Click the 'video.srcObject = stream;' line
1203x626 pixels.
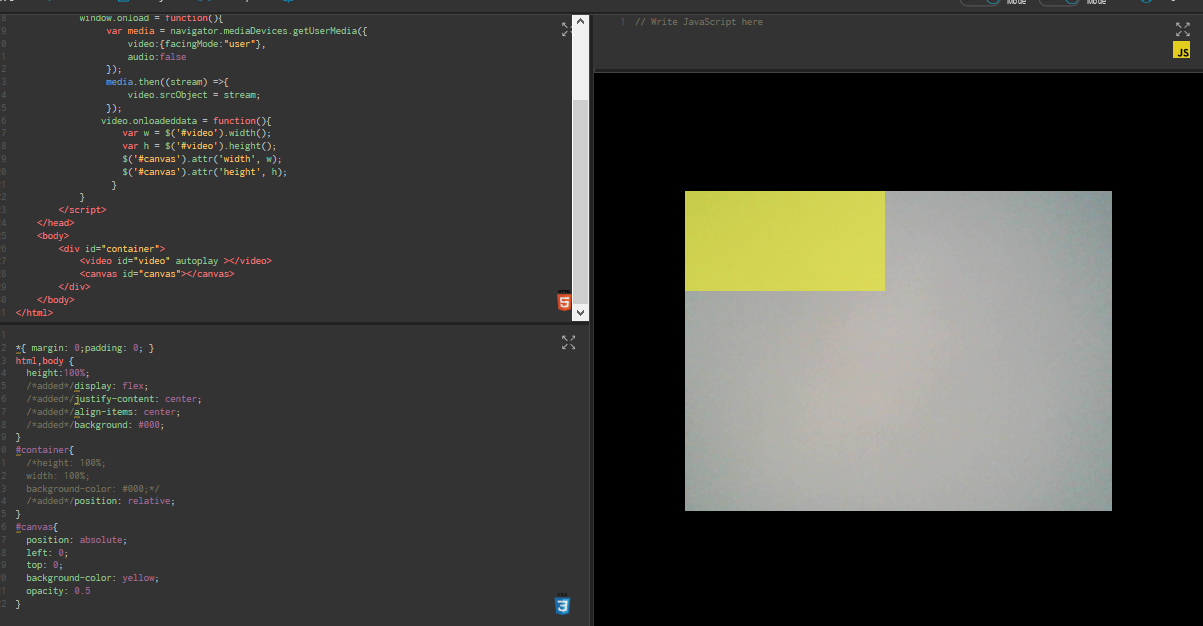[x=194, y=95]
